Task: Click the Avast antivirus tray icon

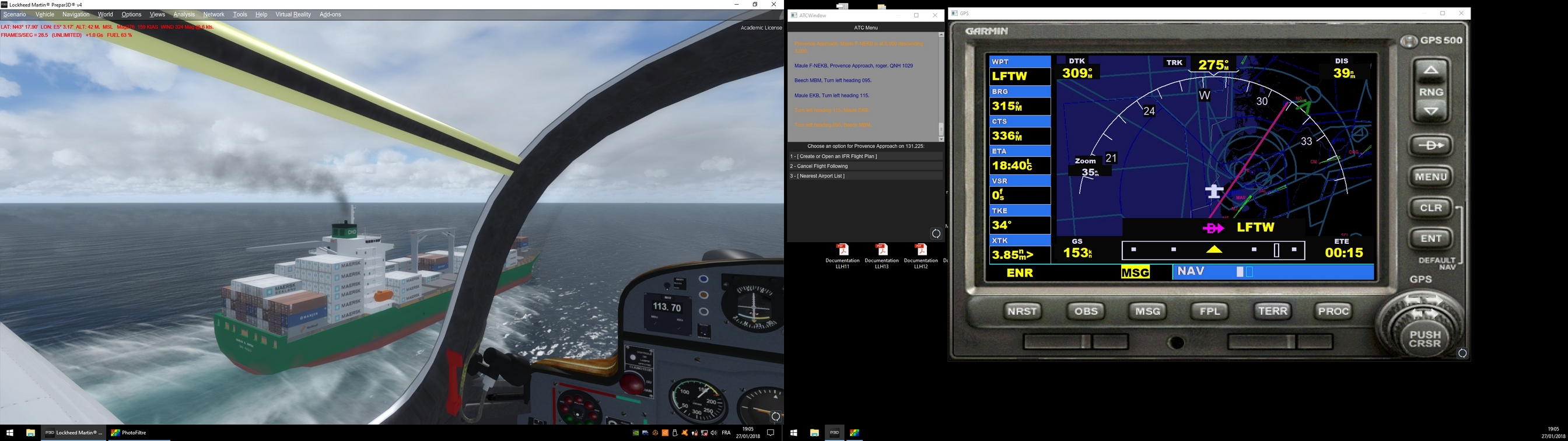Action: click(685, 433)
